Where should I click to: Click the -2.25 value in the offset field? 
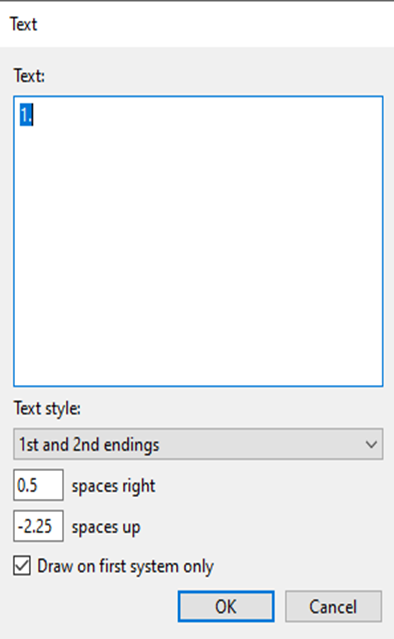click(35, 527)
